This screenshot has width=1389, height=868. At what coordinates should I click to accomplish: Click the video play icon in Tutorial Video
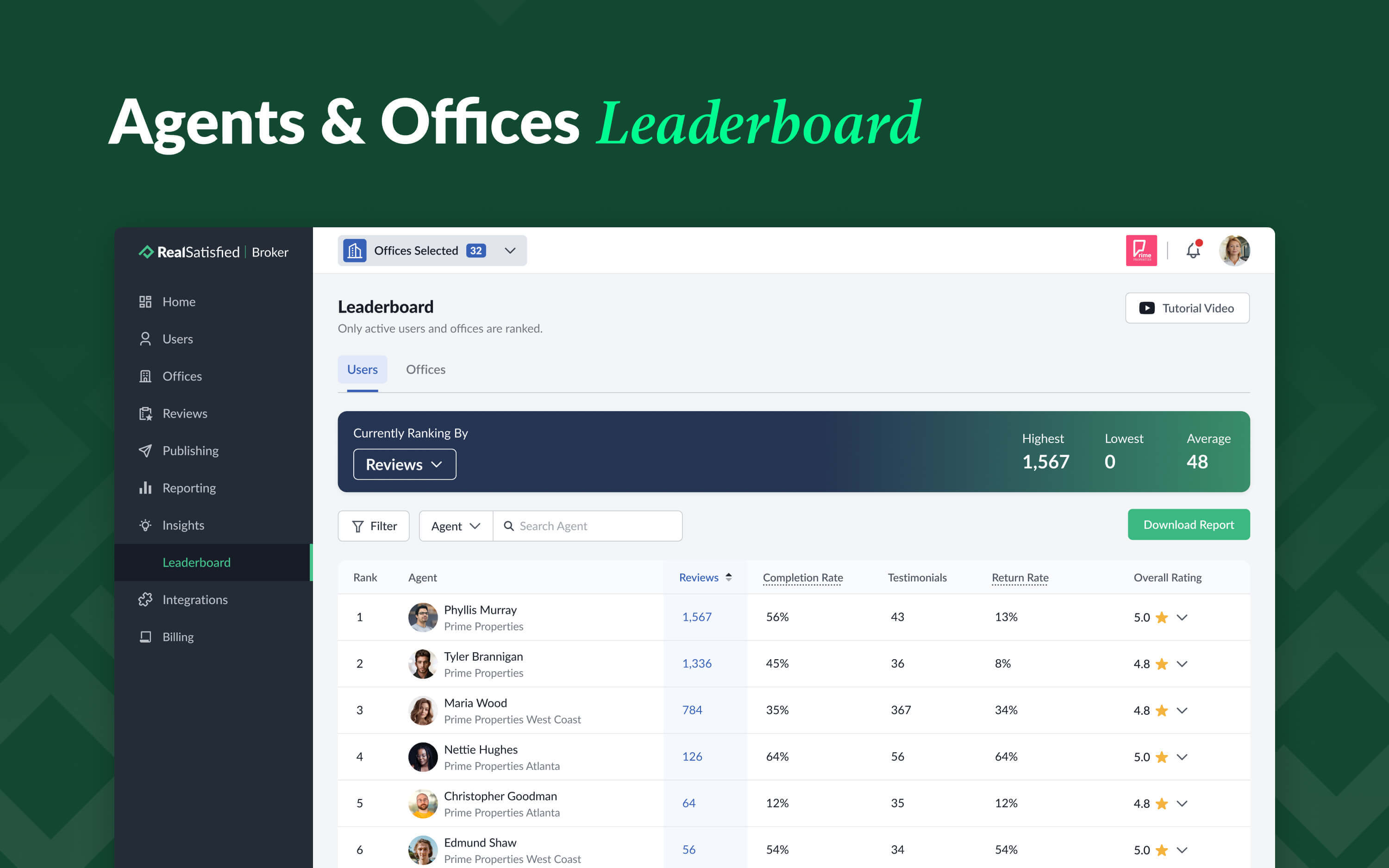1146,308
